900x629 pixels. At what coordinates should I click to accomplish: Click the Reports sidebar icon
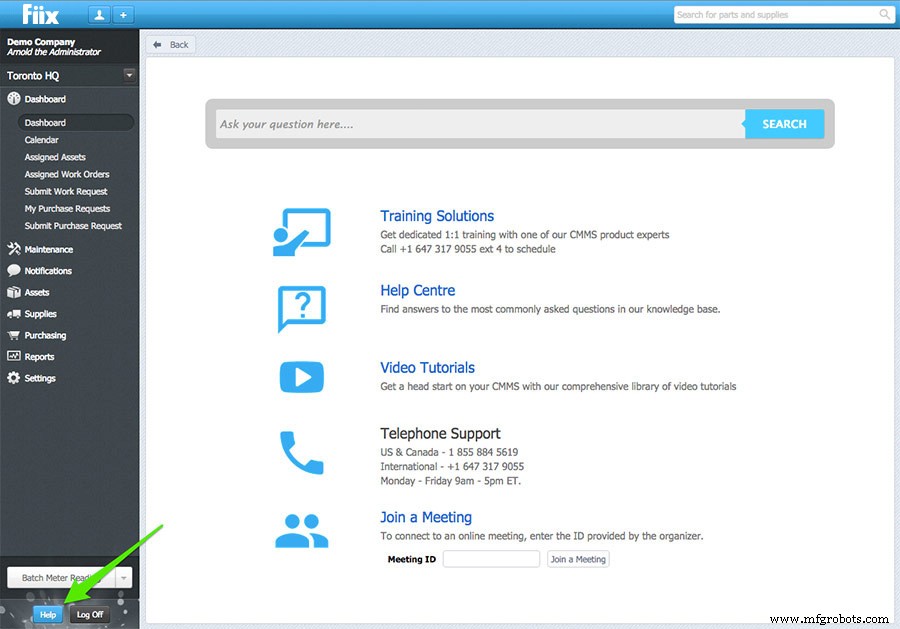tap(14, 356)
